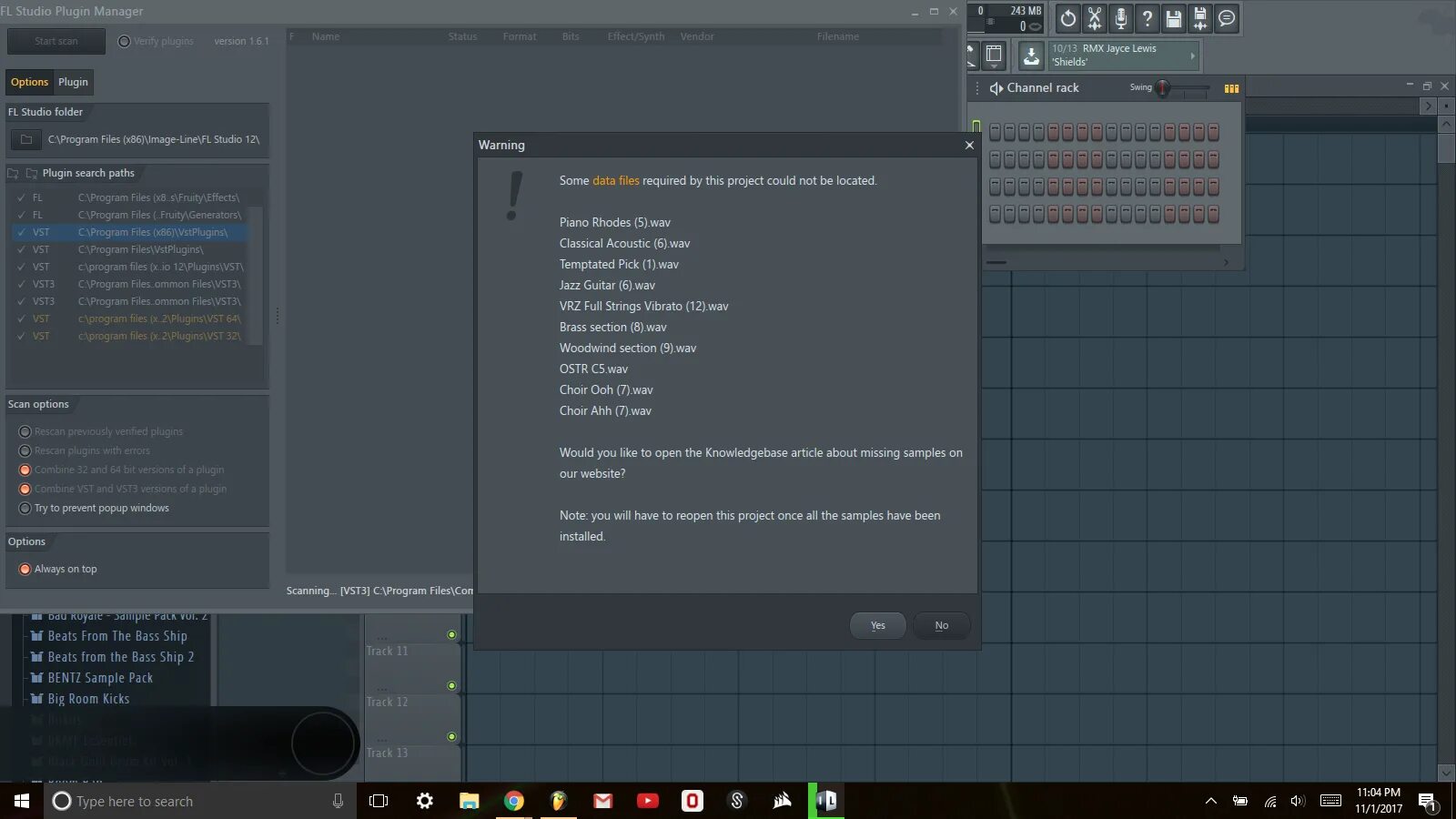Toggle Try to prevent popup windows
The width and height of the screenshot is (1456, 819).
coord(25,508)
